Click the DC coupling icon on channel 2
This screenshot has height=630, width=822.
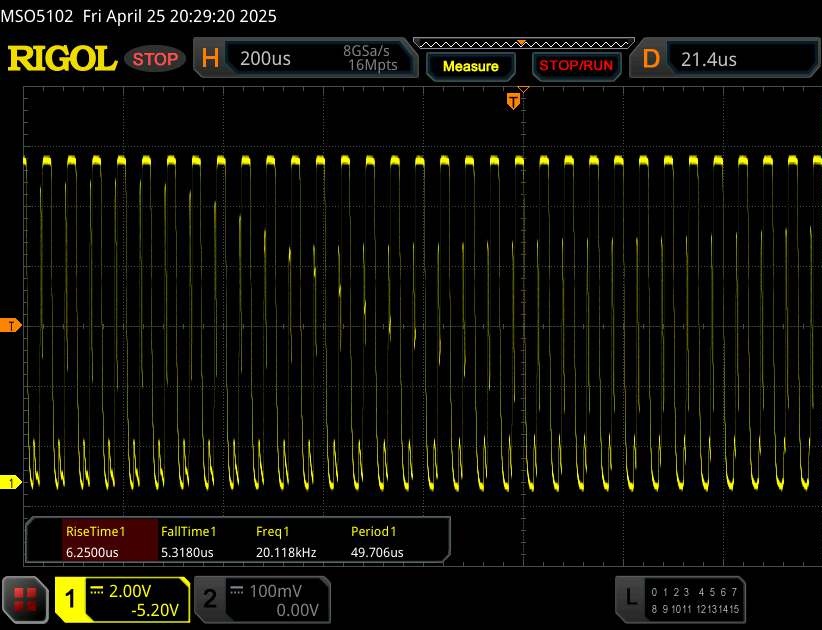click(x=237, y=591)
